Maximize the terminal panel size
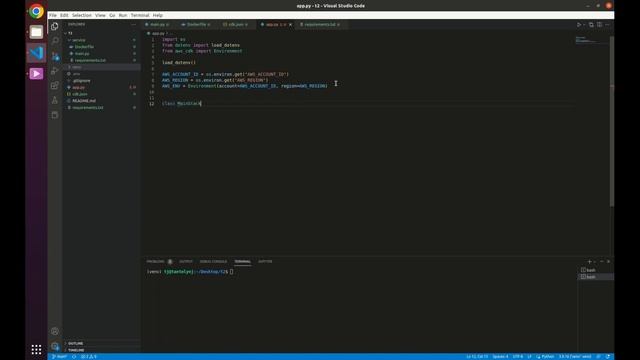Viewport: 640px width, 360px height. pyautogui.click(x=601, y=262)
